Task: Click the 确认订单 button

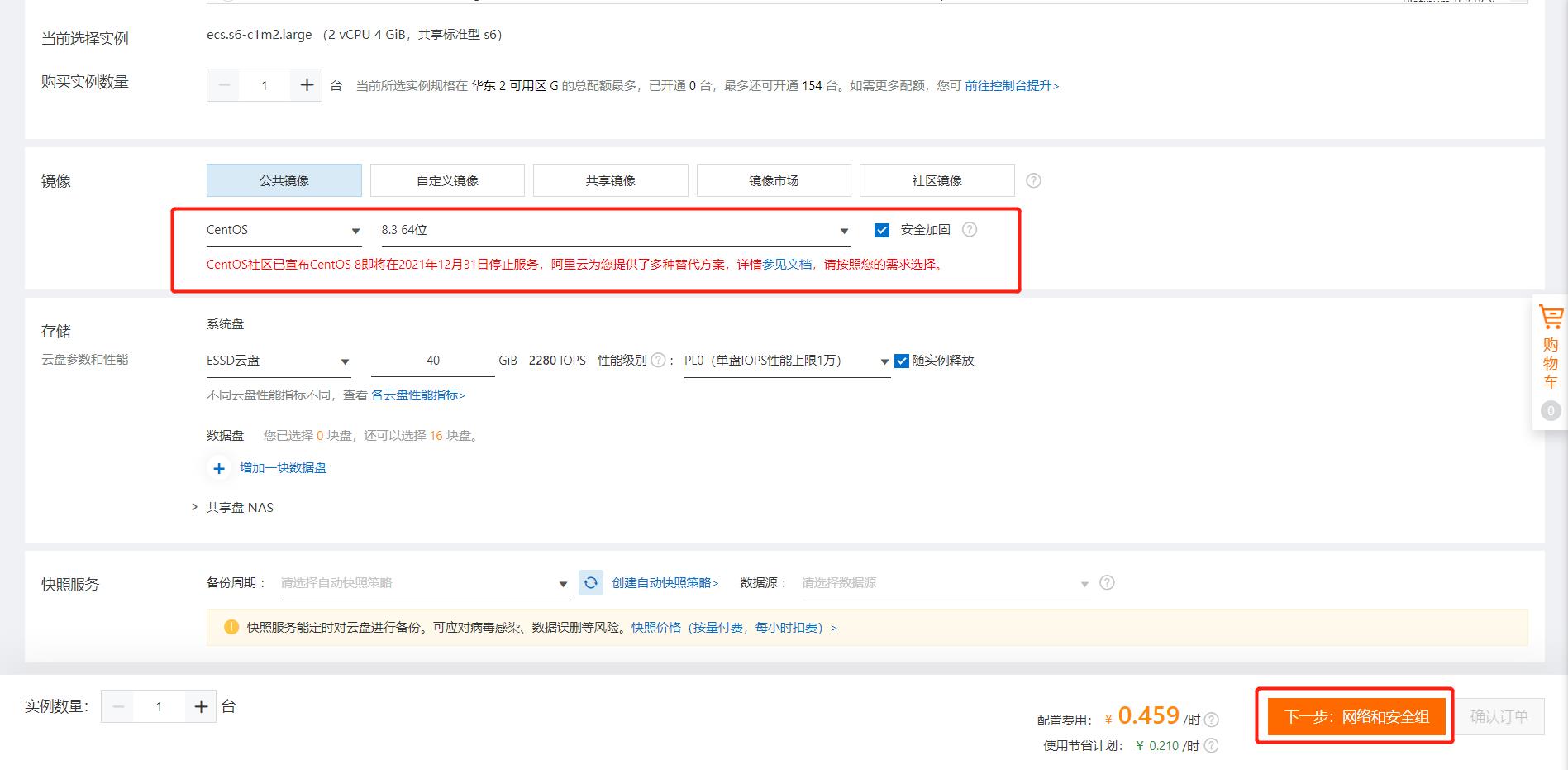Action: 1499,716
